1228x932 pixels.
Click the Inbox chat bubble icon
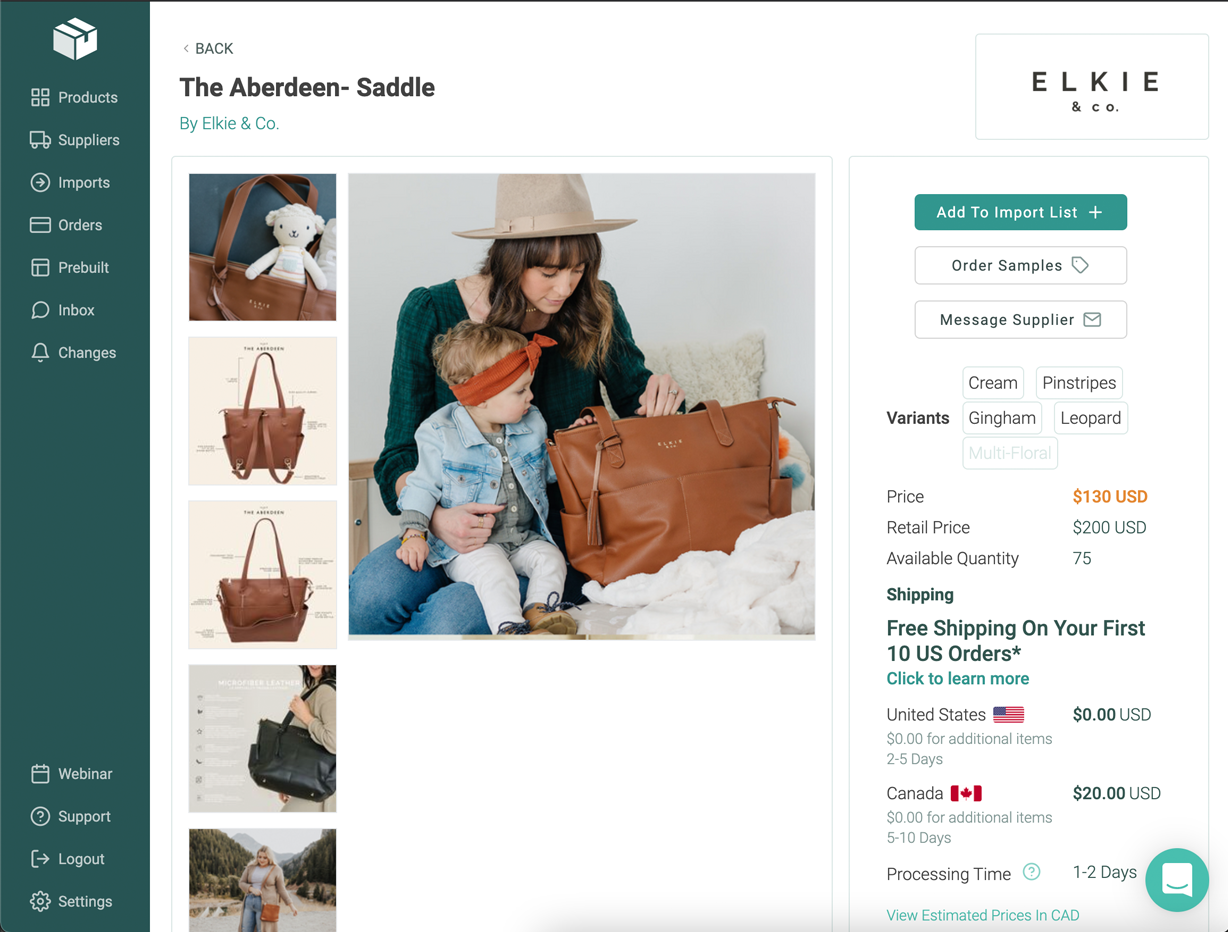40,310
